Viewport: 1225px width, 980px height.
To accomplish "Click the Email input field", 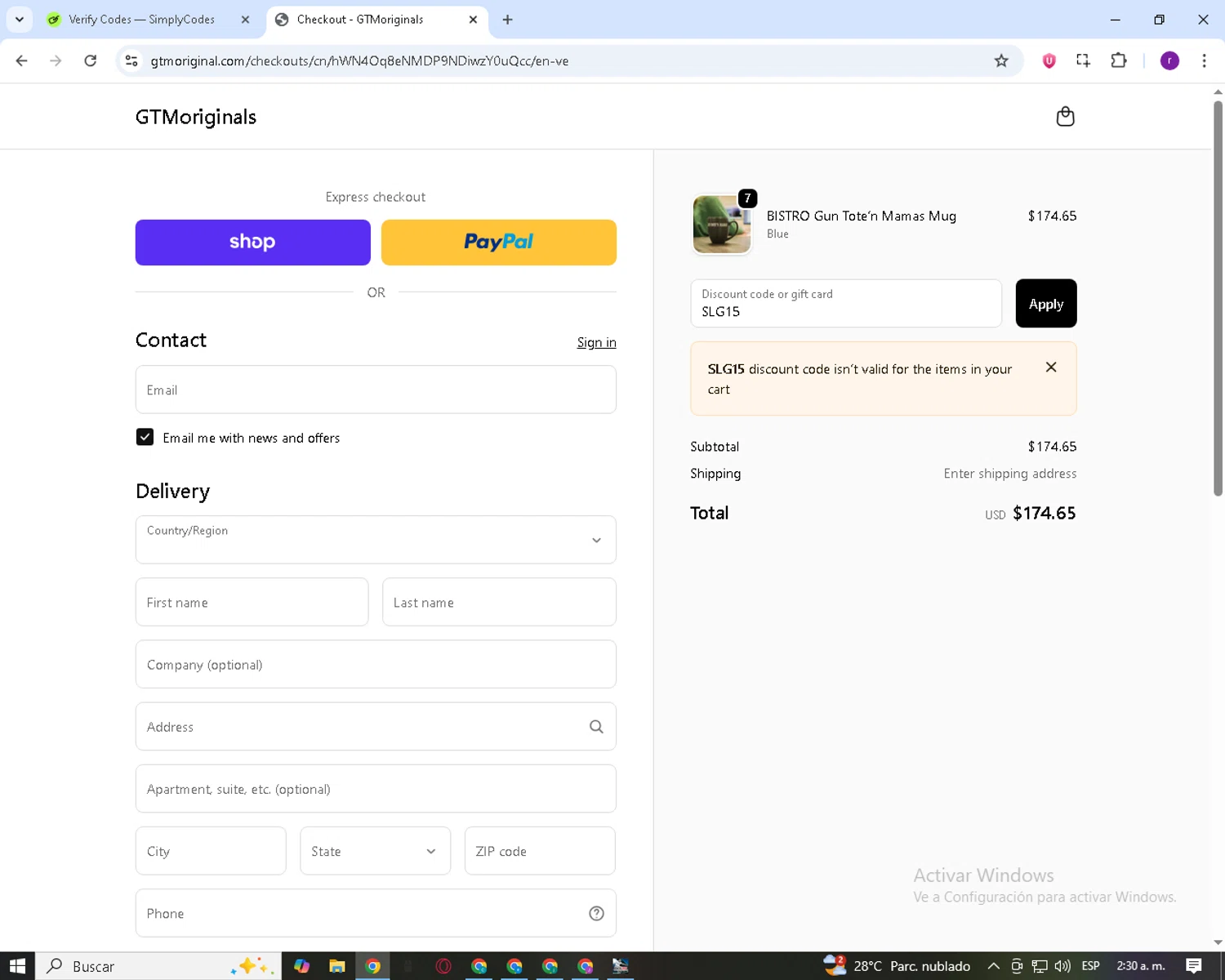I will click(x=376, y=390).
